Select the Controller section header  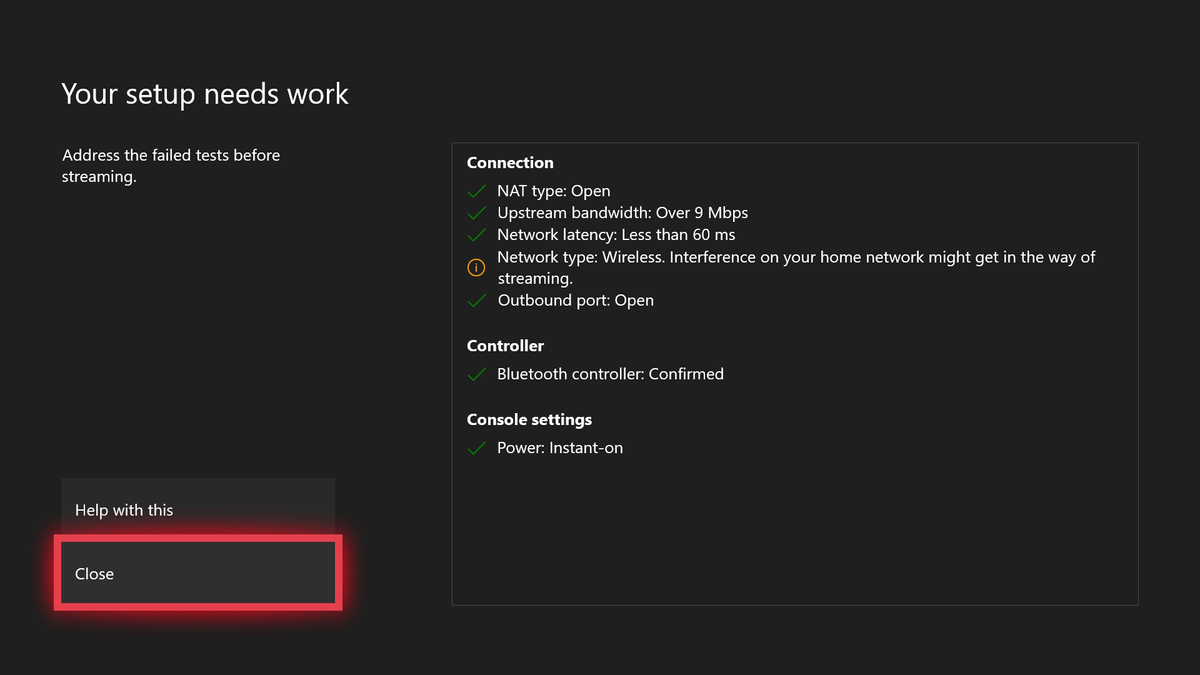(x=505, y=345)
